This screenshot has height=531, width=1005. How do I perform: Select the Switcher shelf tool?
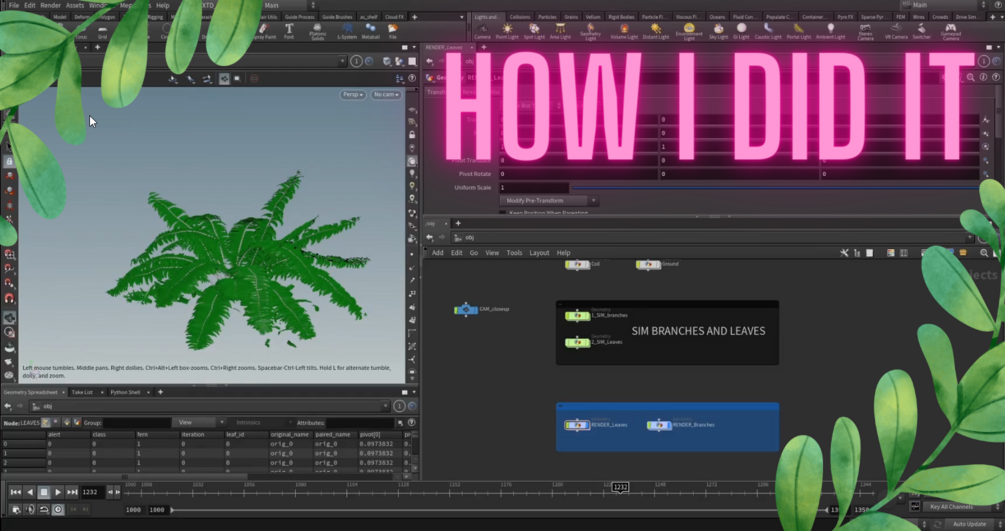tap(922, 31)
